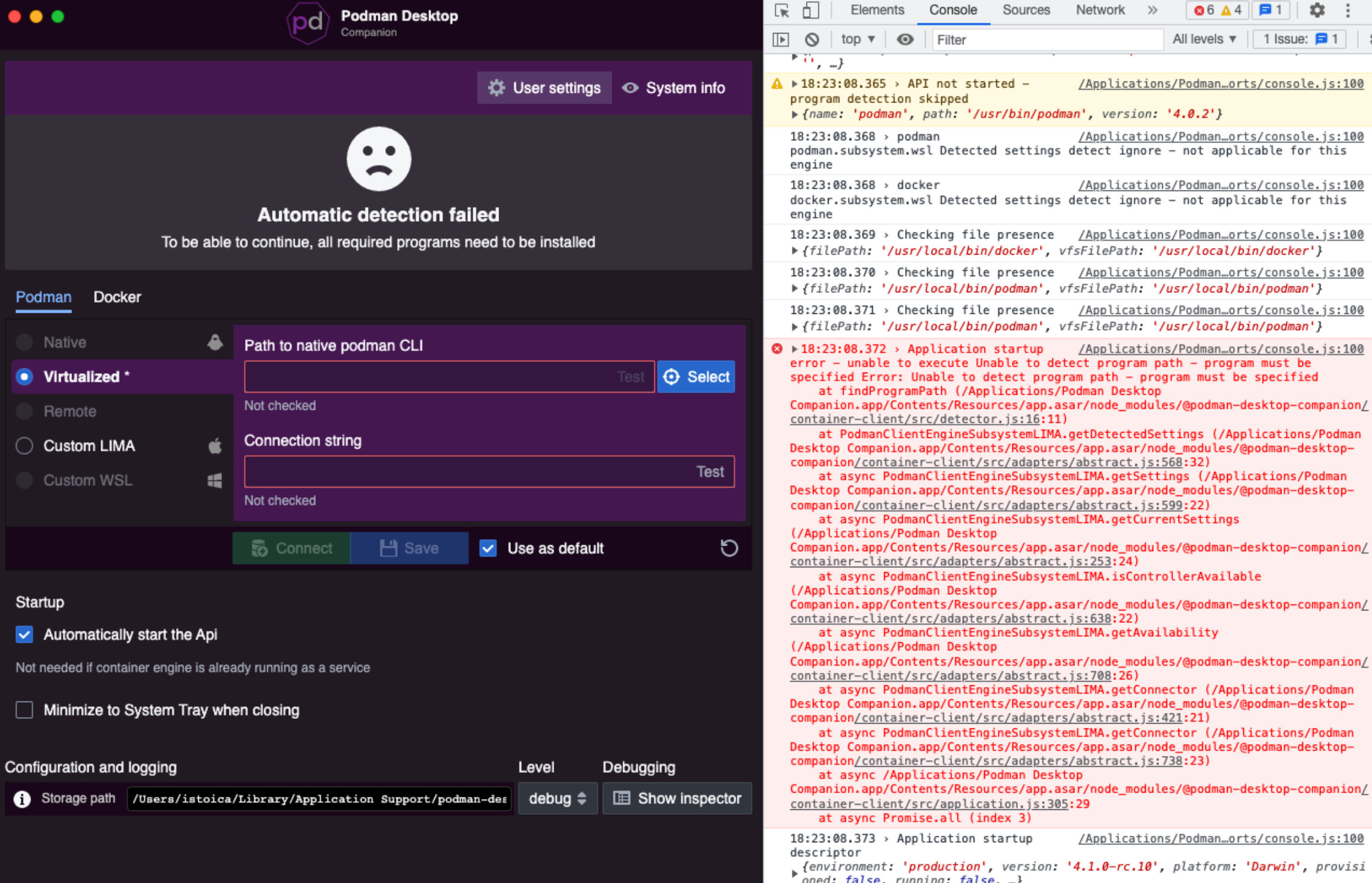Open the top frame context dropdown
Viewport: 1372px width, 883px height.
857,39
